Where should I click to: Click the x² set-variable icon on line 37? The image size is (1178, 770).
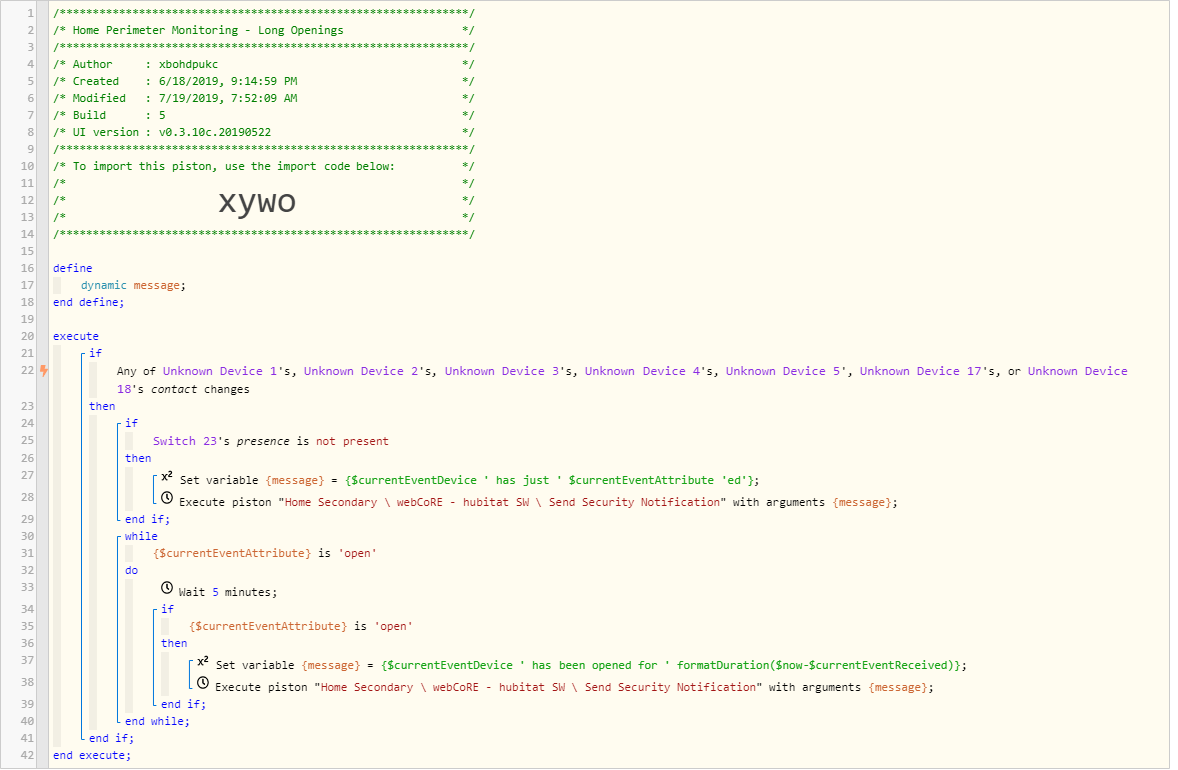pyautogui.click(x=203, y=661)
